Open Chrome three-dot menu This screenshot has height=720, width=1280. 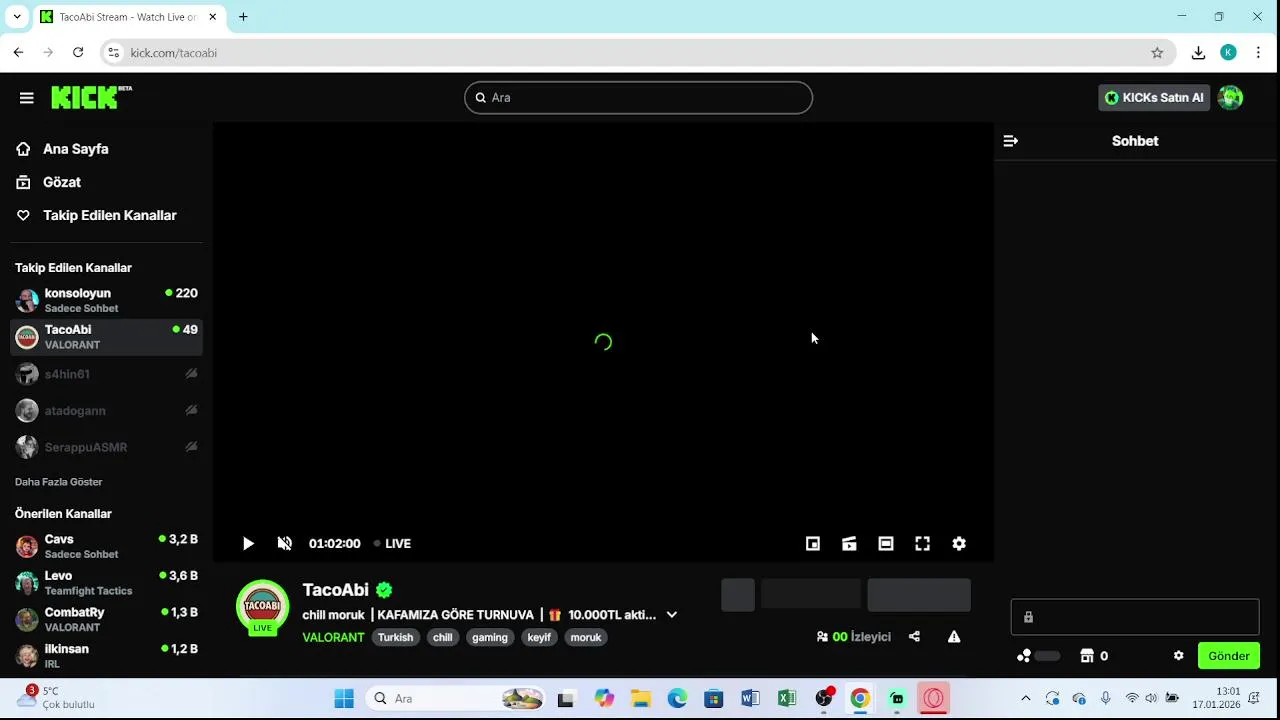pyautogui.click(x=1258, y=53)
